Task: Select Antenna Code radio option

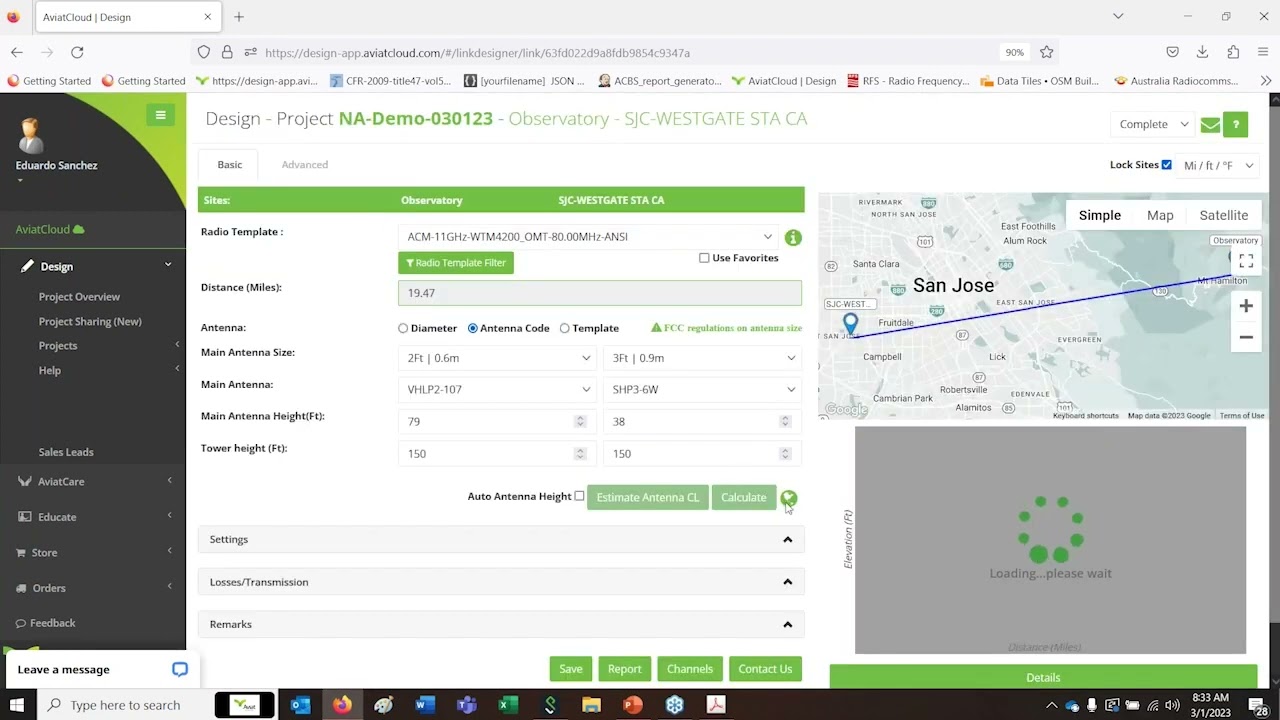Action: [472, 328]
